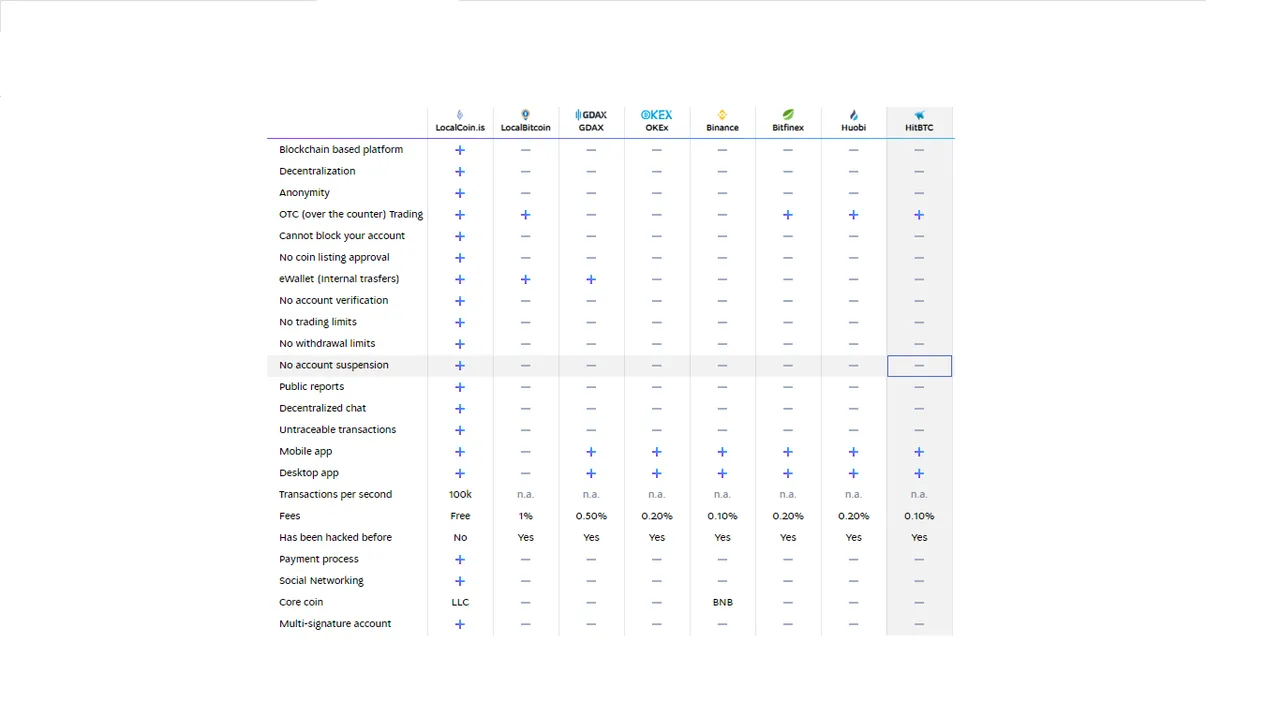Click LocalBitcoin plus in OTC Trading row

point(526,215)
